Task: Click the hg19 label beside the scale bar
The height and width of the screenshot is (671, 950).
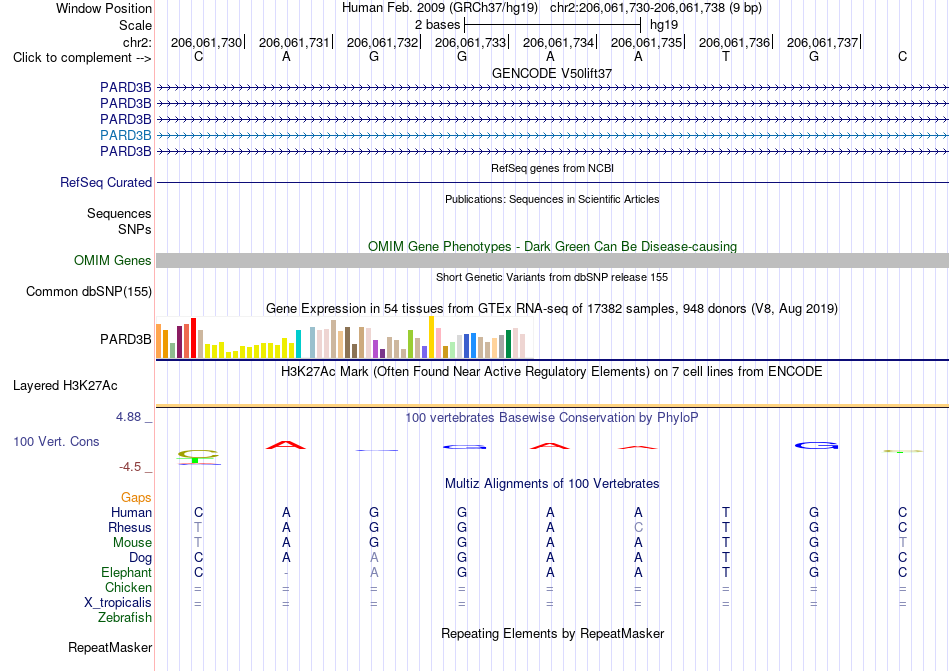Action: [663, 25]
